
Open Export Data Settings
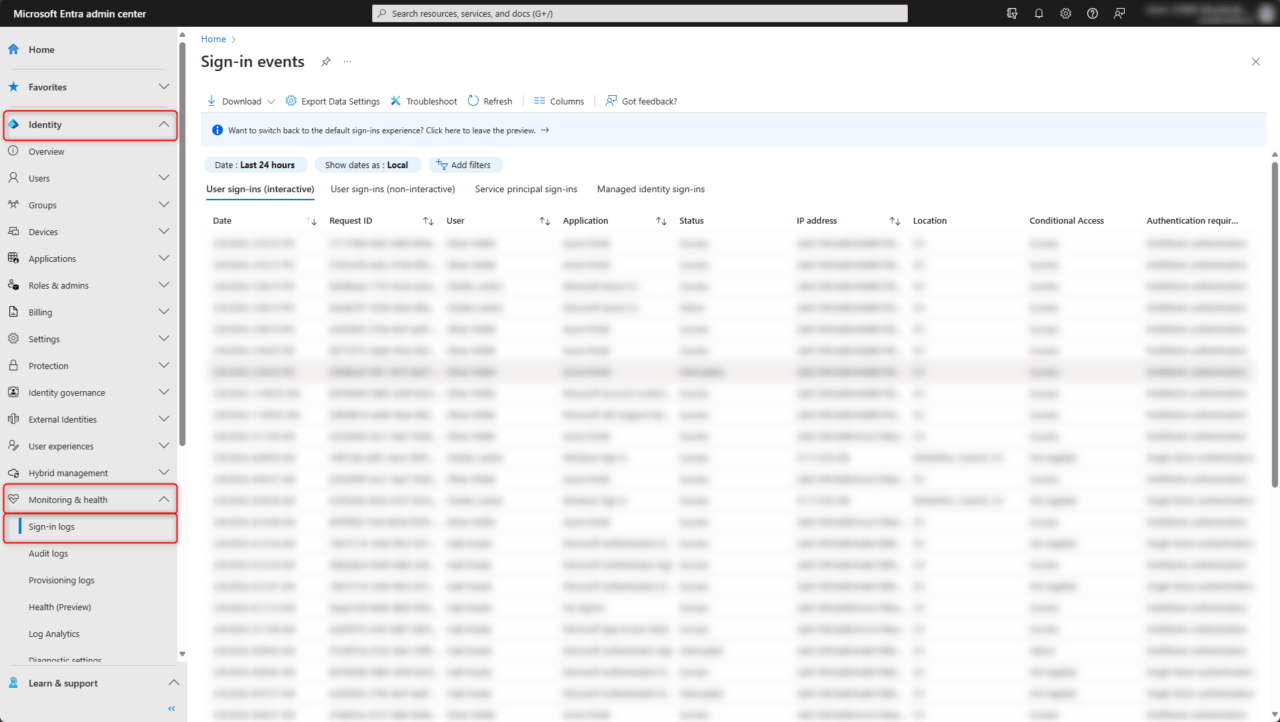coord(333,101)
